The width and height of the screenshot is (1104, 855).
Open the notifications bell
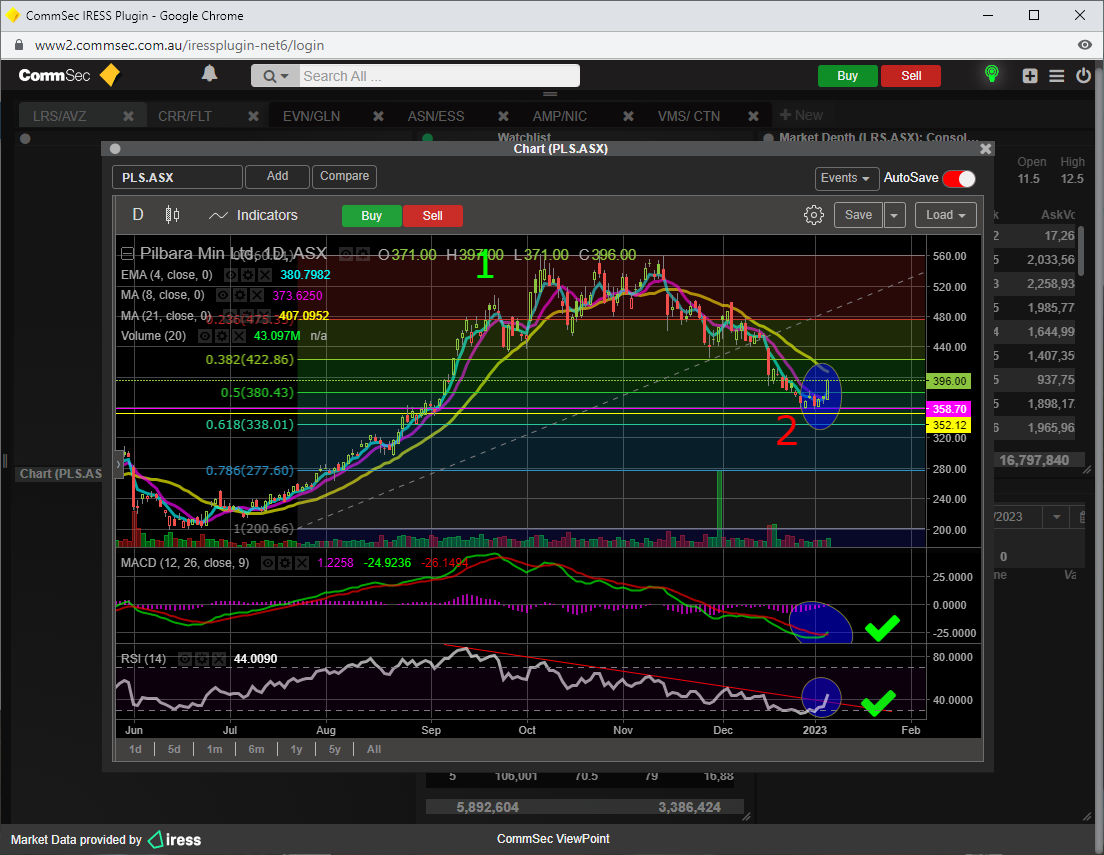[209, 74]
